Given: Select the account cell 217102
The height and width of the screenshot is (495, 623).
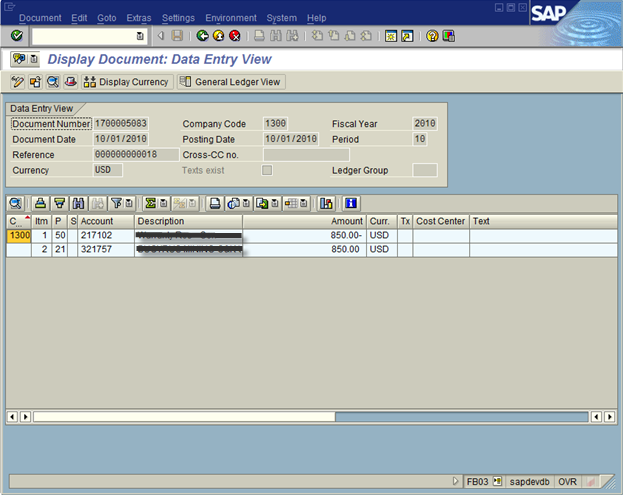Looking at the screenshot, I should tap(106, 236).
